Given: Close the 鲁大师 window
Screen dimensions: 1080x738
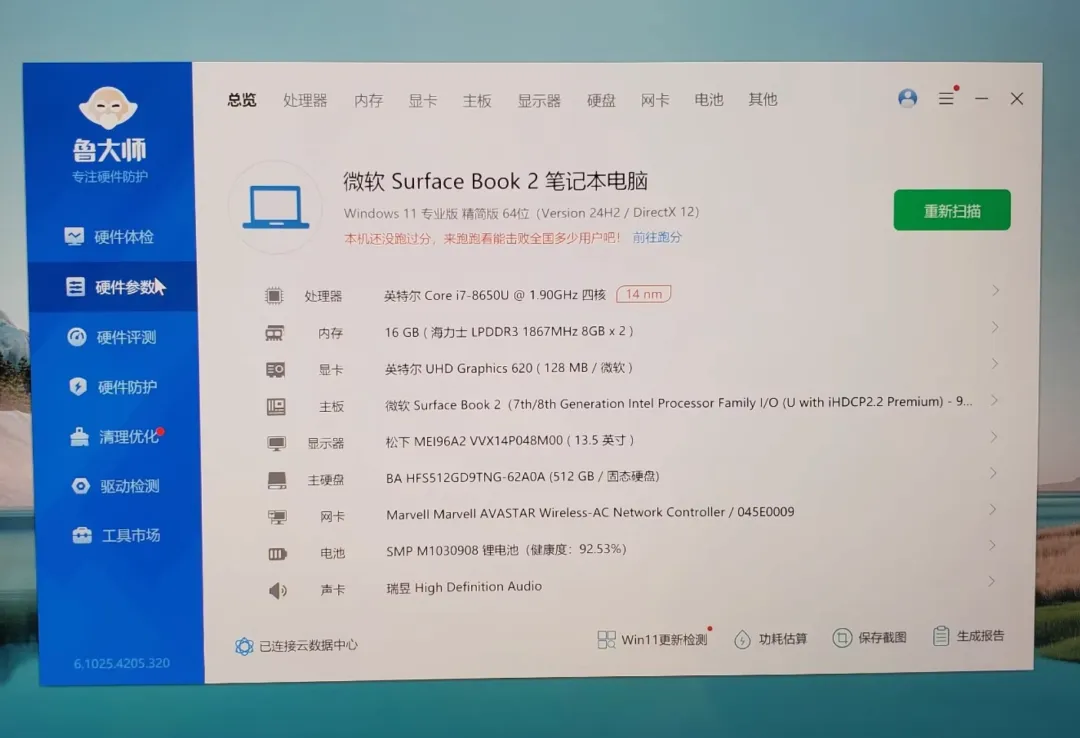Looking at the screenshot, I should tap(1017, 99).
